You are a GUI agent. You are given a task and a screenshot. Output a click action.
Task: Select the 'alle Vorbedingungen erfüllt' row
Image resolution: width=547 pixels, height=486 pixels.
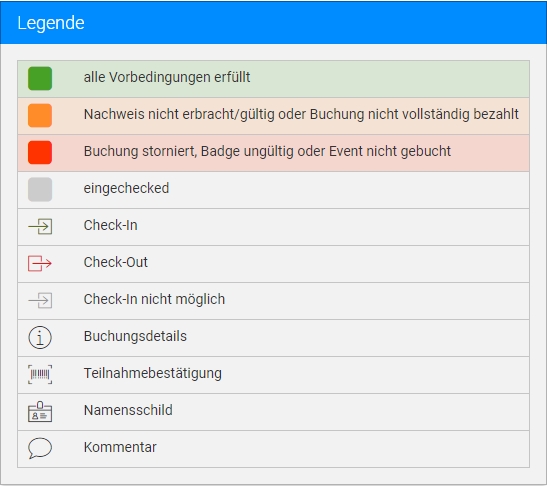(274, 79)
